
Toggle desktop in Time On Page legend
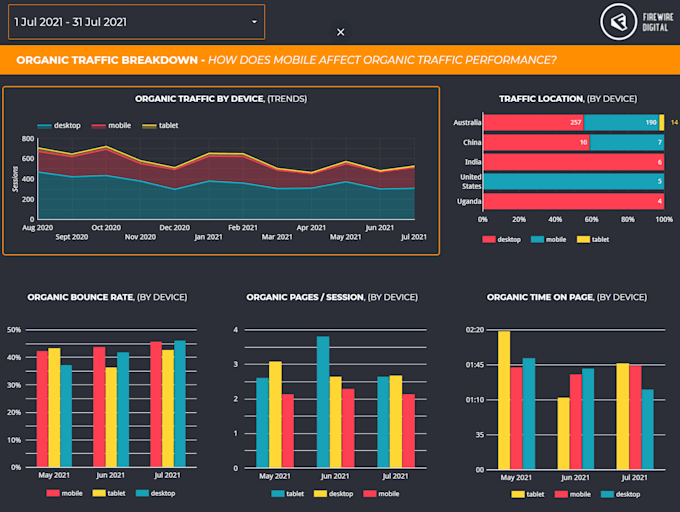621,494
